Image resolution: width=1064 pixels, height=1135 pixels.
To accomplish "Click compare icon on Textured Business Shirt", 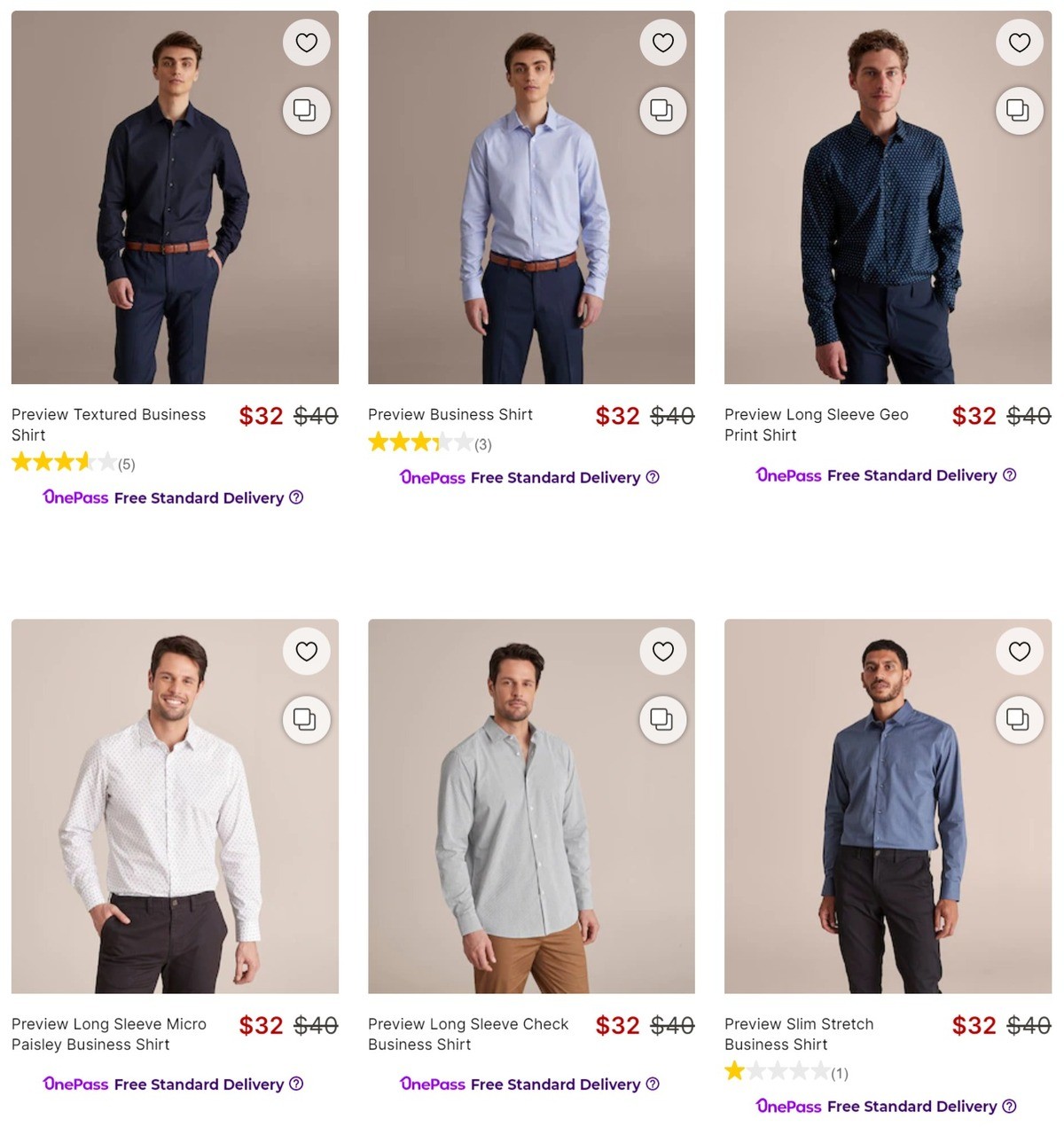I will click(x=306, y=110).
